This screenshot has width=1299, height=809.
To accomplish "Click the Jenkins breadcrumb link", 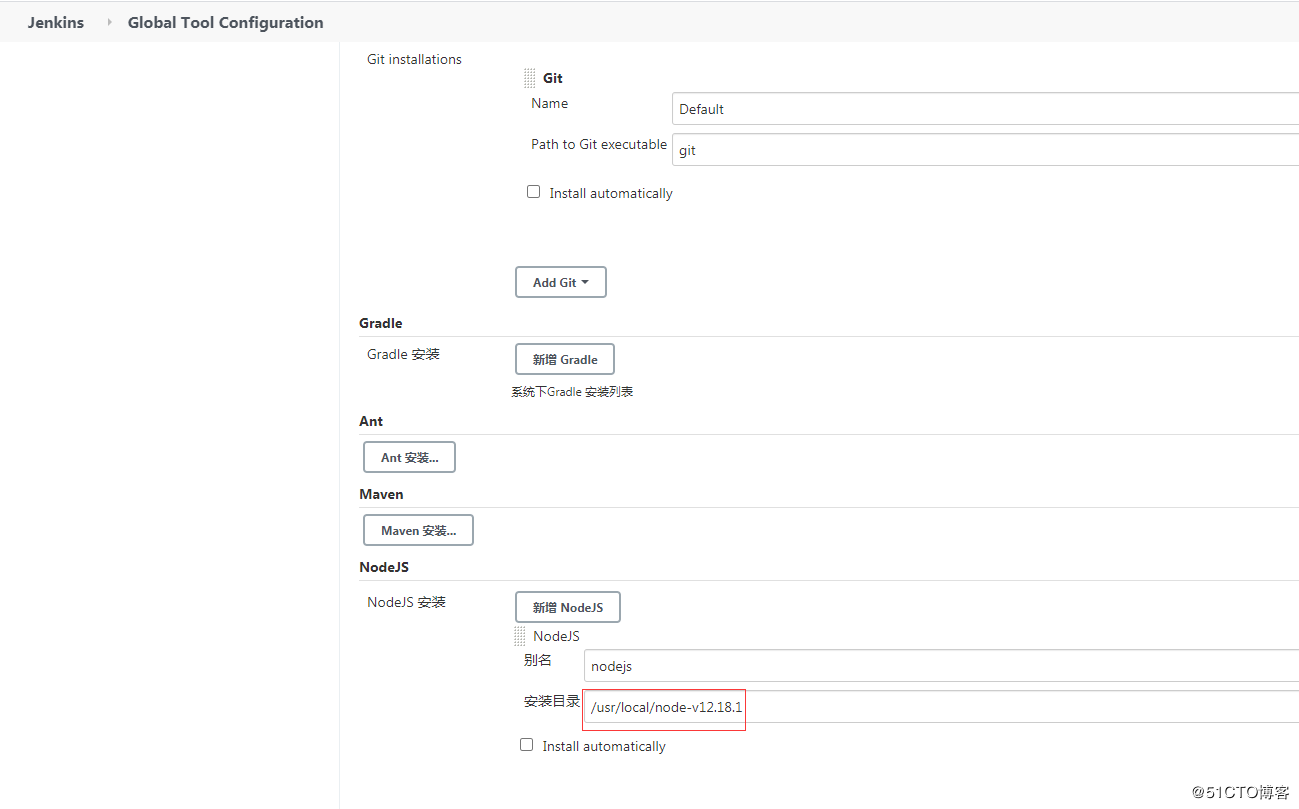I will [56, 22].
